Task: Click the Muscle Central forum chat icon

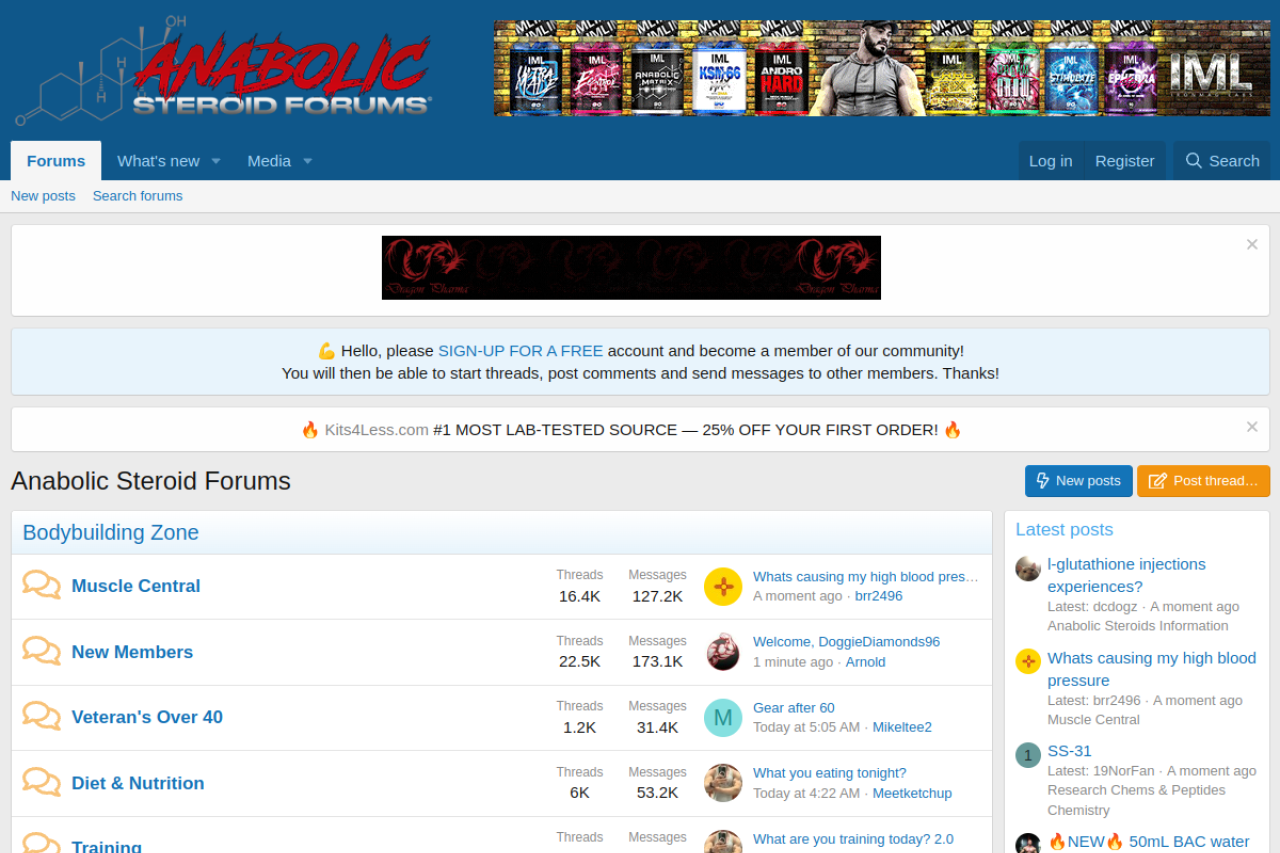Action: click(x=41, y=585)
